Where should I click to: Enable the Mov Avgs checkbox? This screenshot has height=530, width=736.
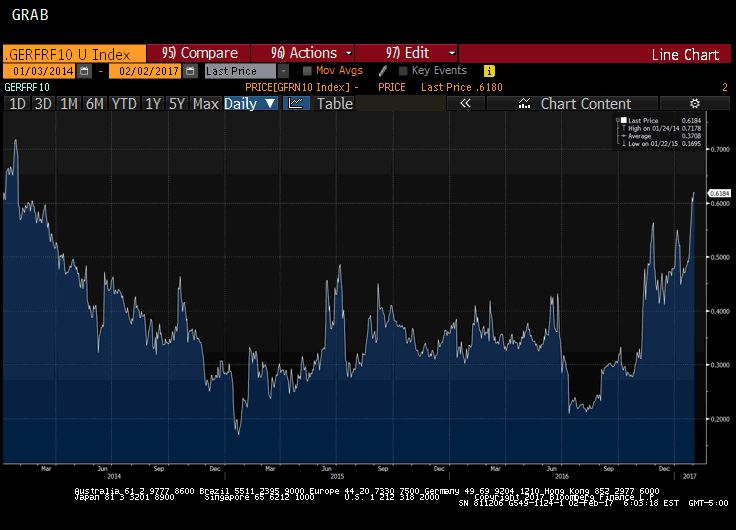coord(308,71)
